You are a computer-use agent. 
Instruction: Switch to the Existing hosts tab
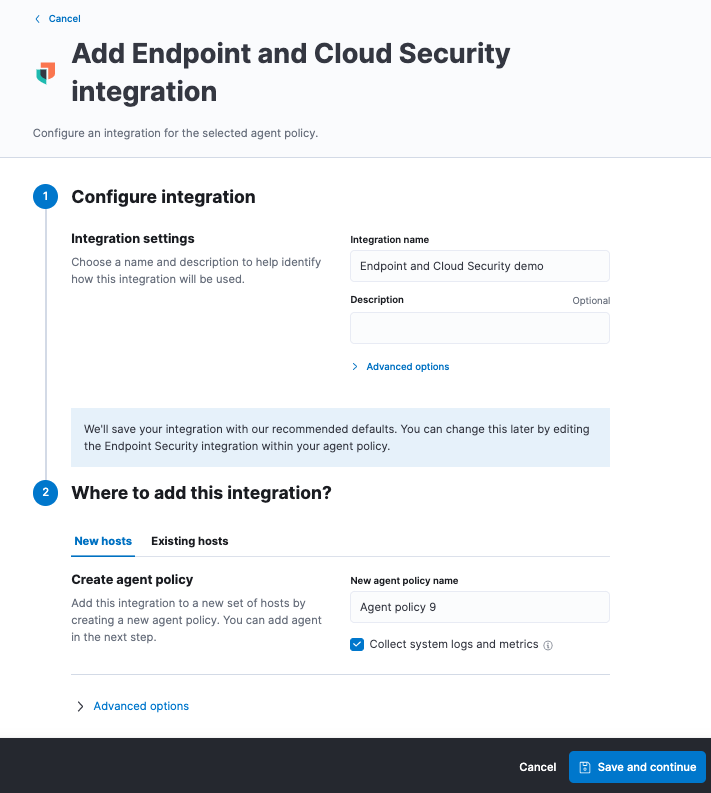[x=189, y=541]
